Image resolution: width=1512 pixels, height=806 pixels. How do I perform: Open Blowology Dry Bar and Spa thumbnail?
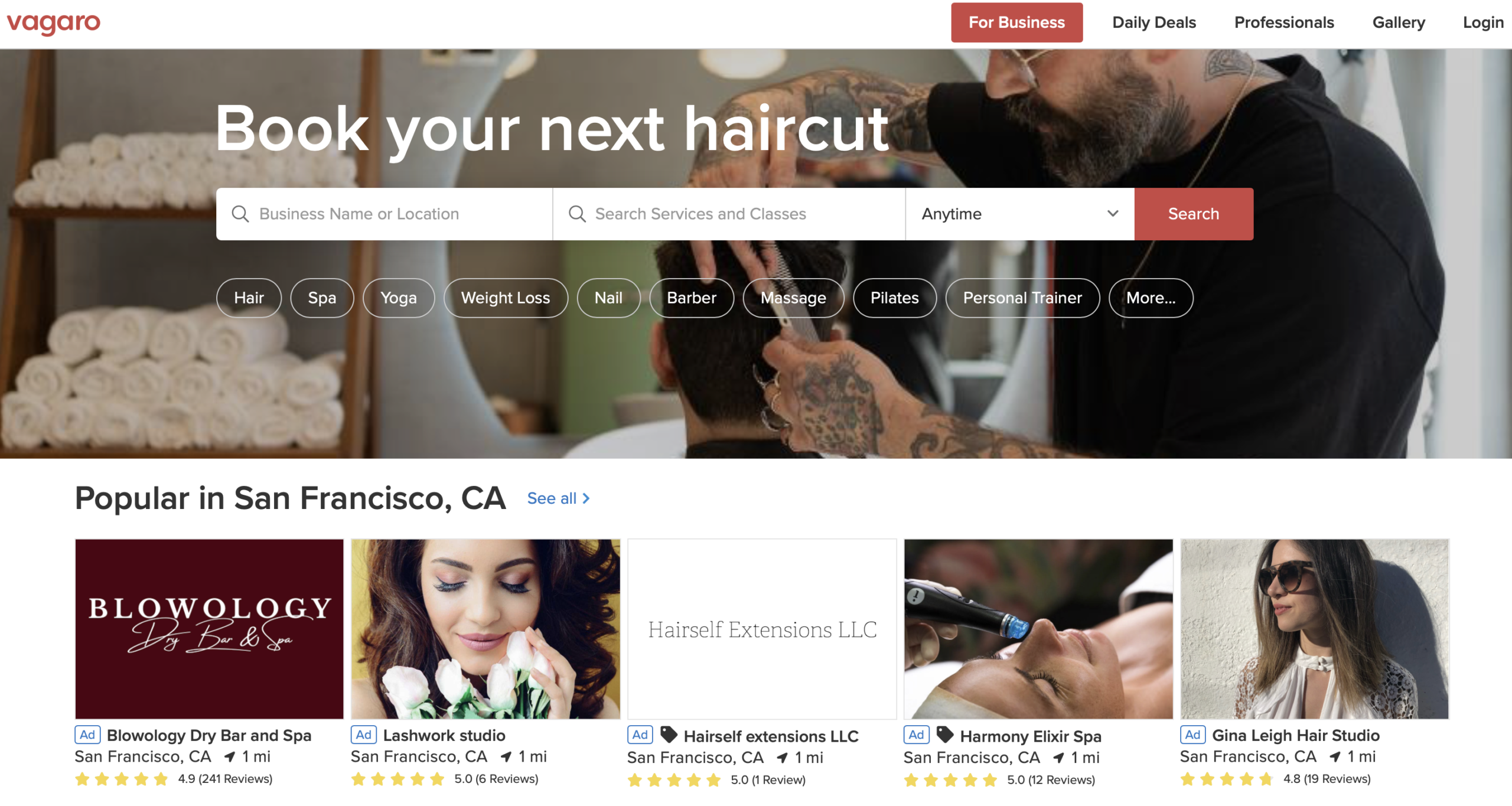[x=209, y=629]
